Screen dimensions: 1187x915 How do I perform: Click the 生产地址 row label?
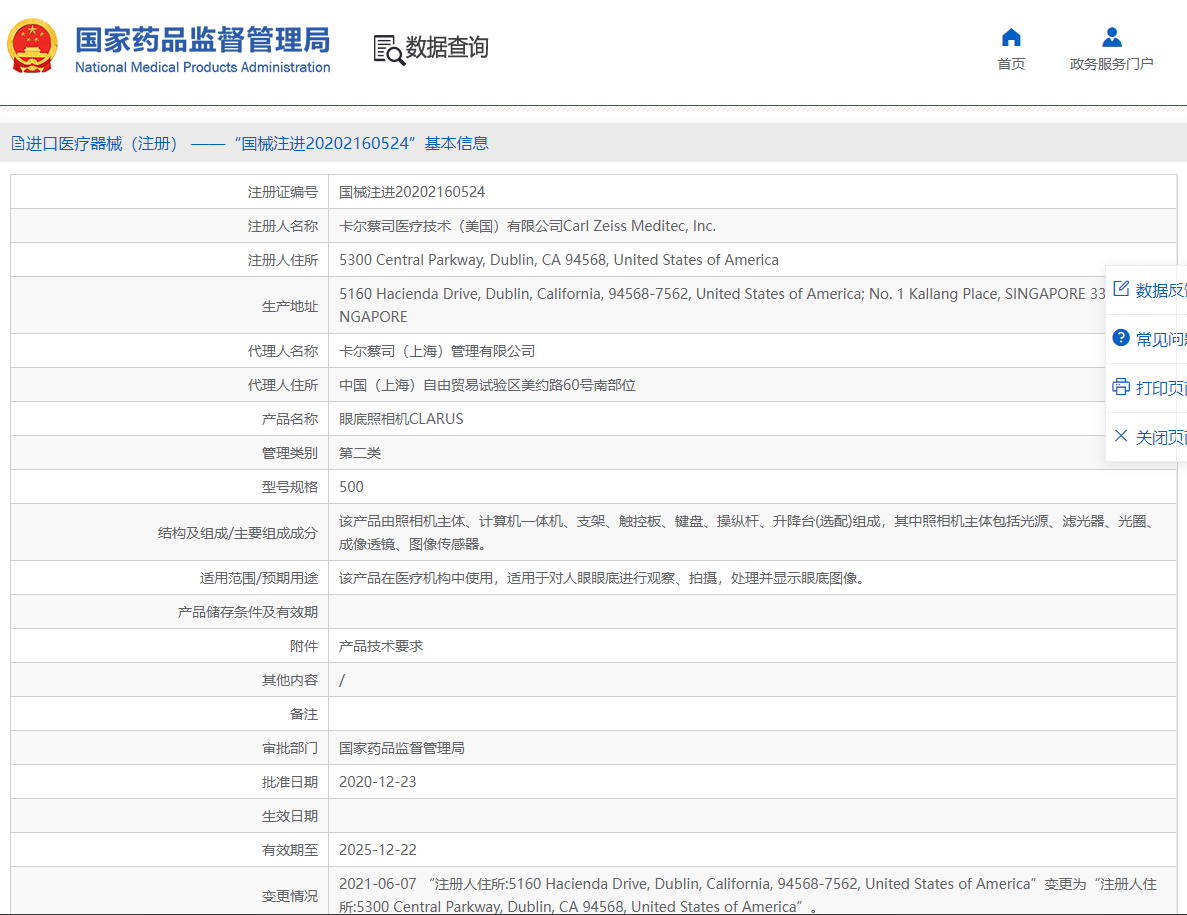click(x=290, y=306)
